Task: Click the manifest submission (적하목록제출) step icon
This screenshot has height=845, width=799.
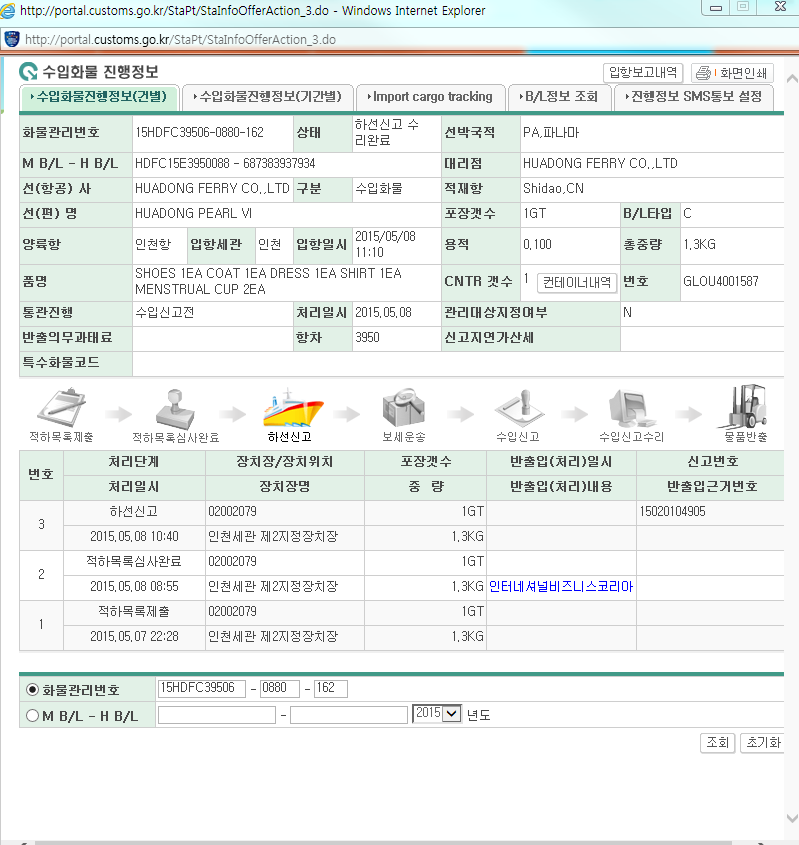Action: [61, 407]
